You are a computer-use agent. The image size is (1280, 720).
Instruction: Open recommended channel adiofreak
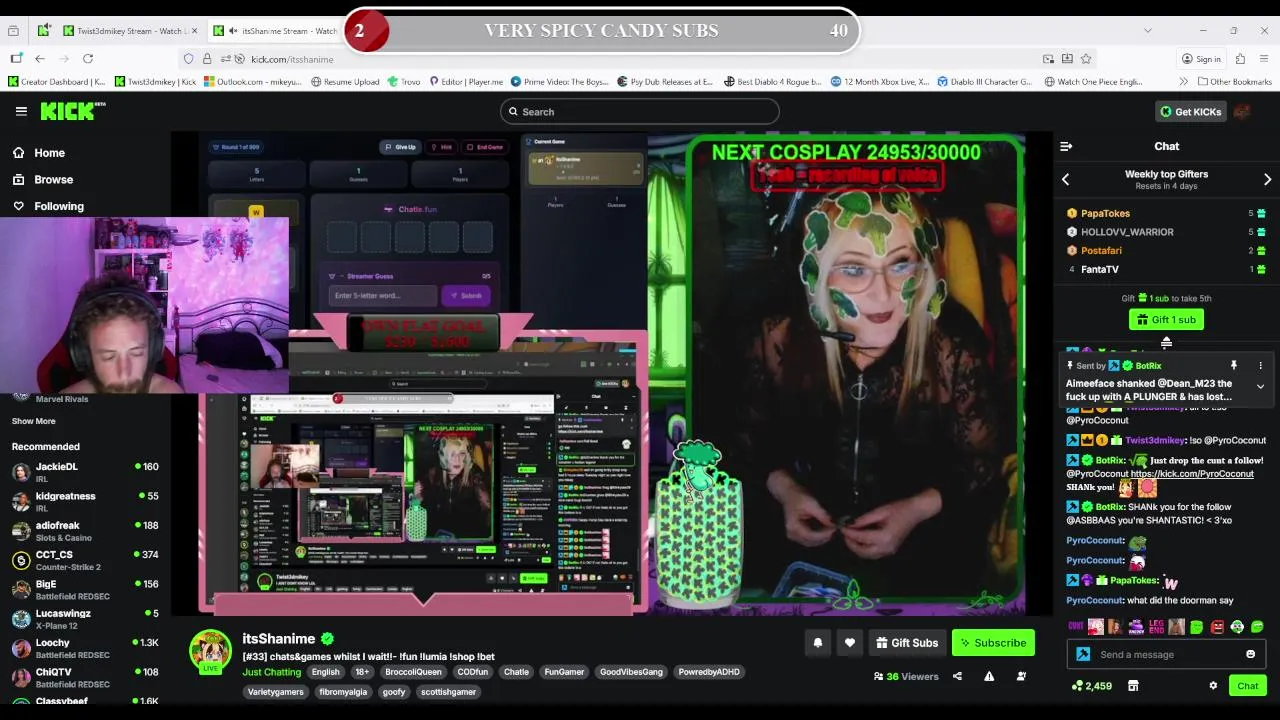pyautogui.click(x=85, y=530)
